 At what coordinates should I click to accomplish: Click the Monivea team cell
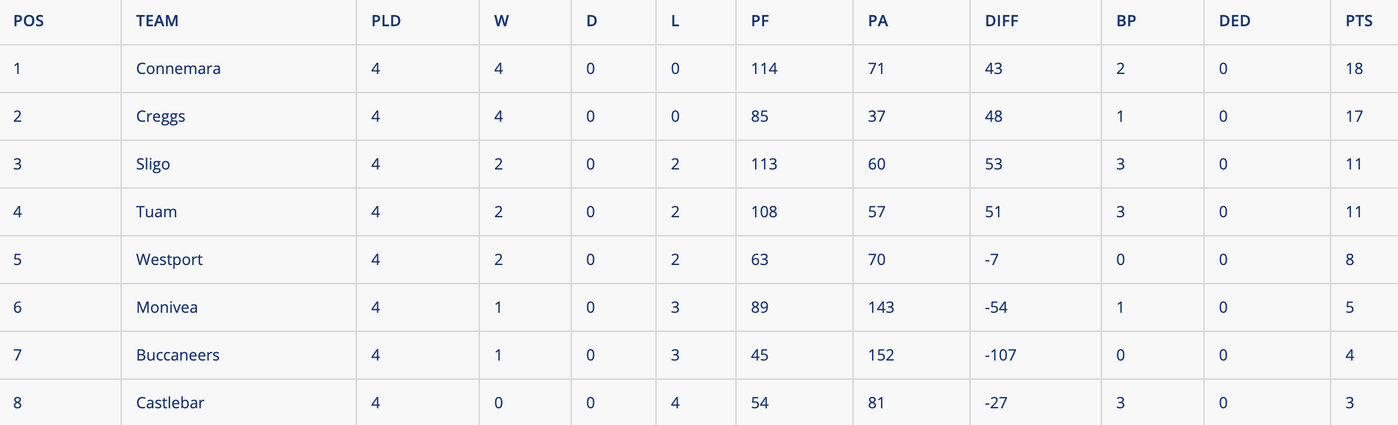pos(167,307)
